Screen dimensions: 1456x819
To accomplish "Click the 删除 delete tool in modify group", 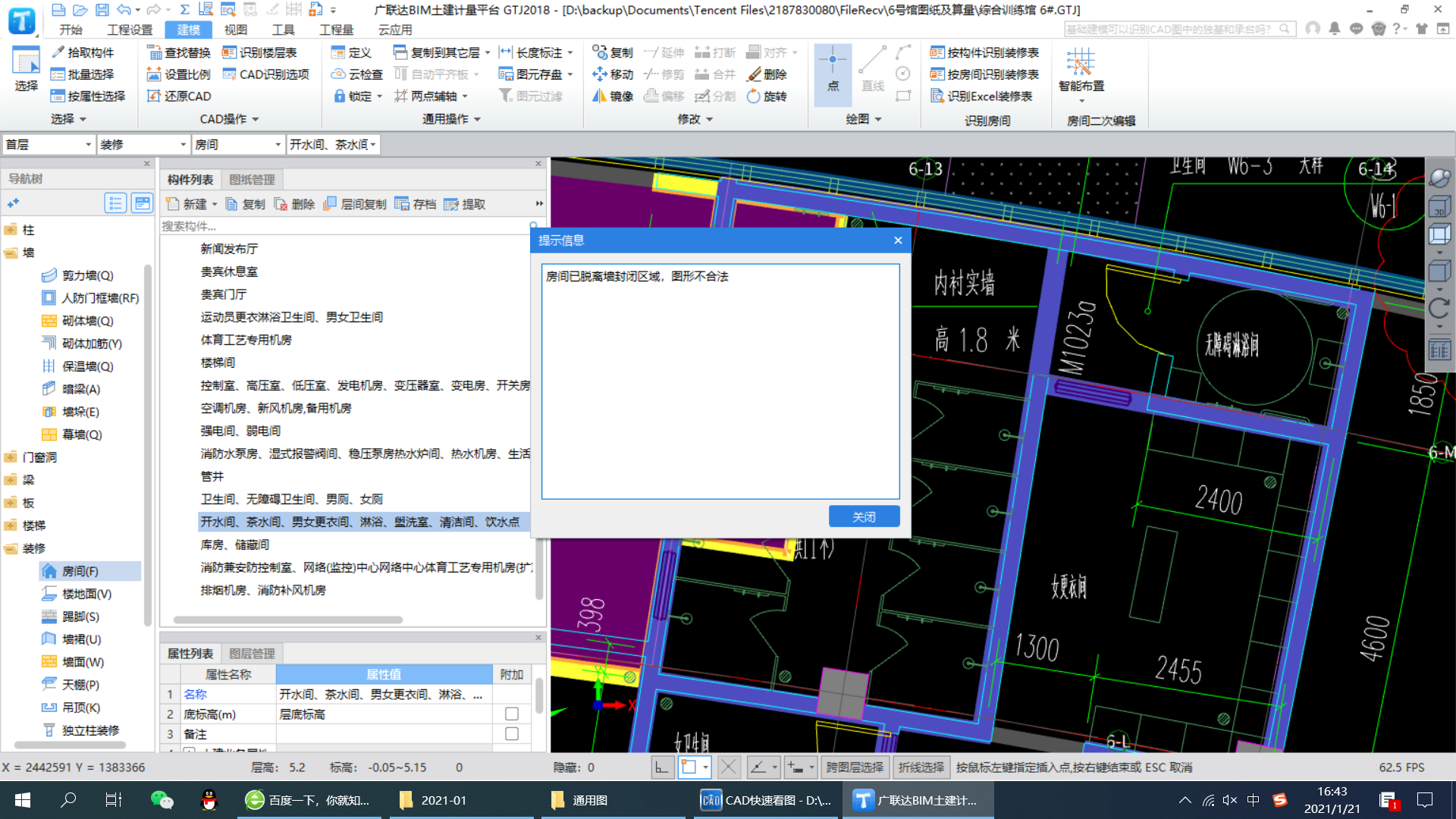I will (x=767, y=74).
